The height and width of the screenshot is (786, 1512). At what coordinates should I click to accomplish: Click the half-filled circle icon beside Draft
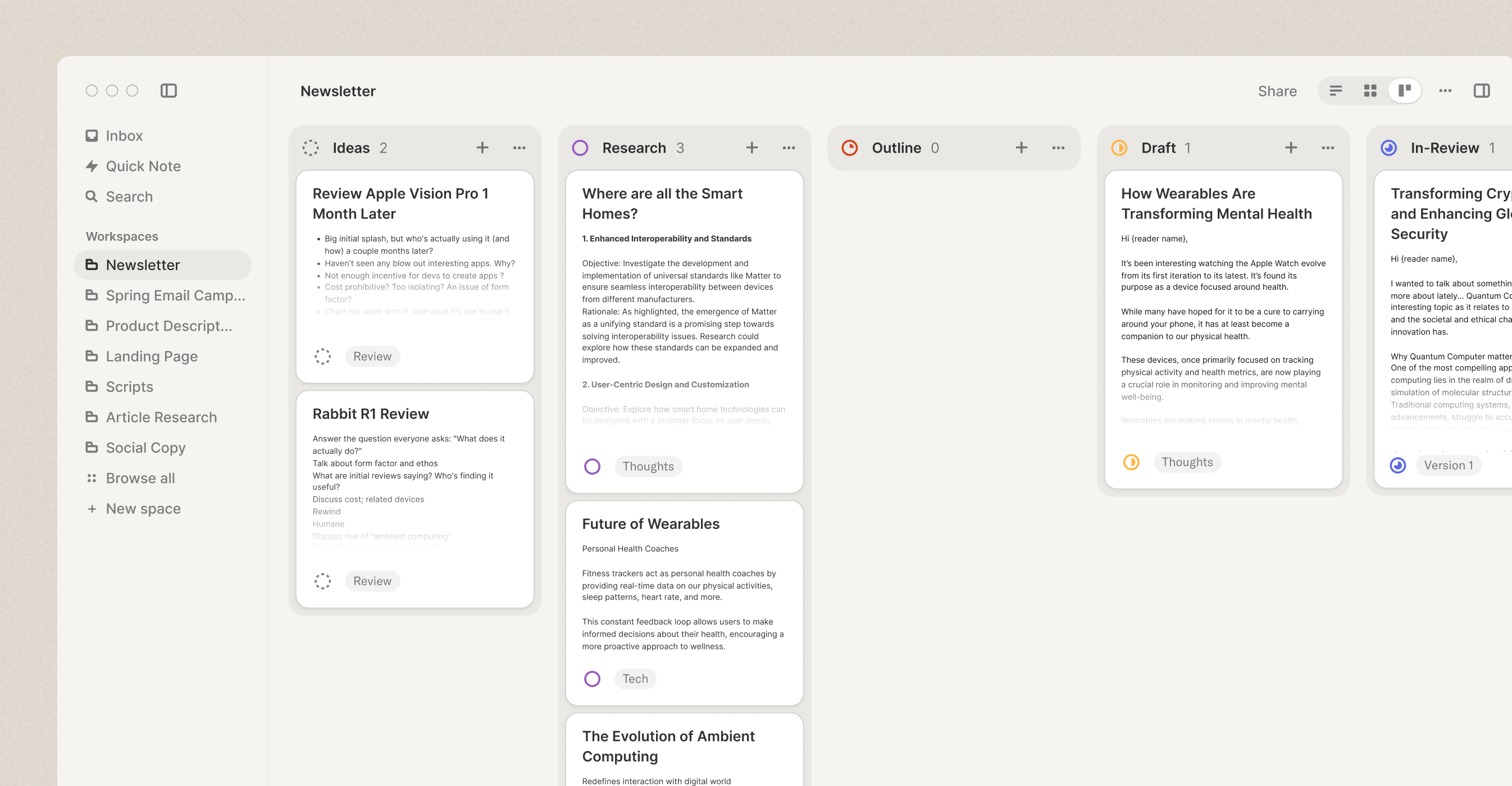point(1119,148)
